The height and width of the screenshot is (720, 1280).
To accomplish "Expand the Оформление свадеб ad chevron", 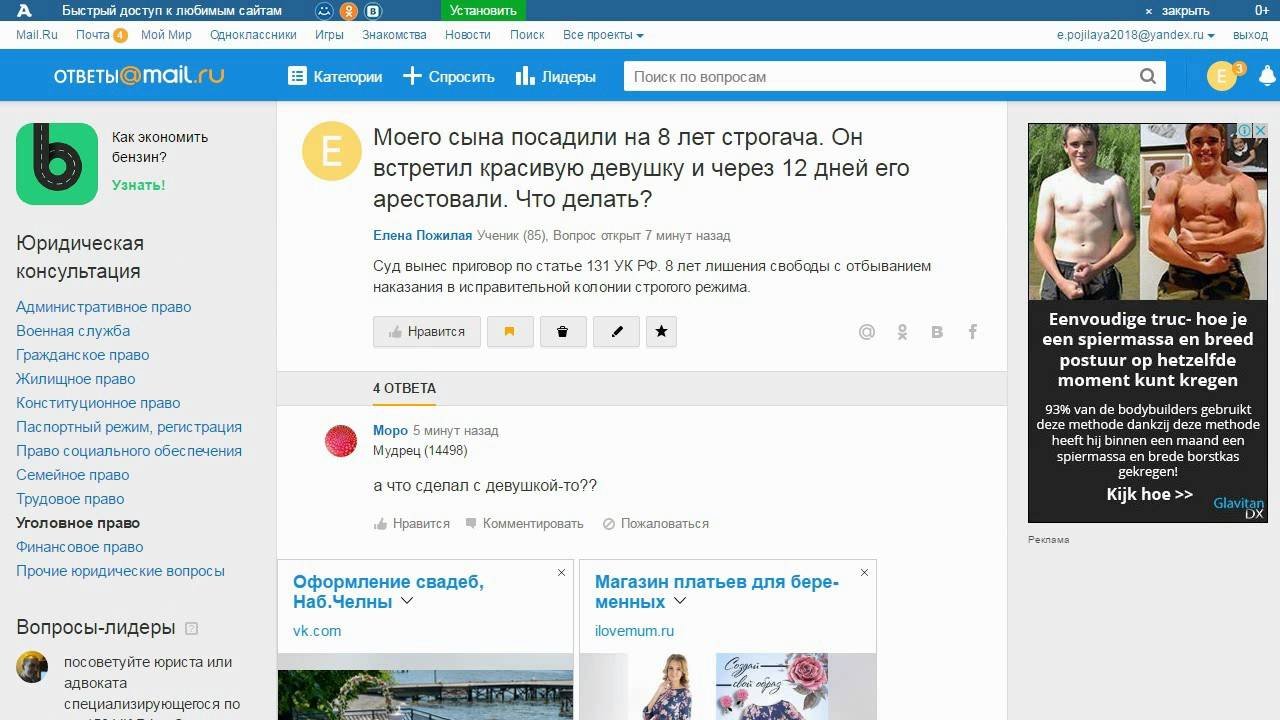I will [x=407, y=601].
